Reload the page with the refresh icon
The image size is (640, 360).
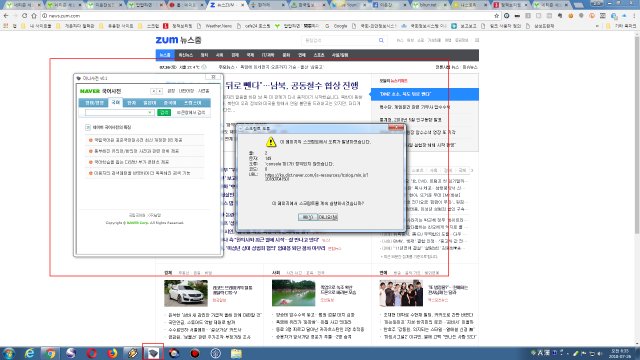[x=24, y=16]
